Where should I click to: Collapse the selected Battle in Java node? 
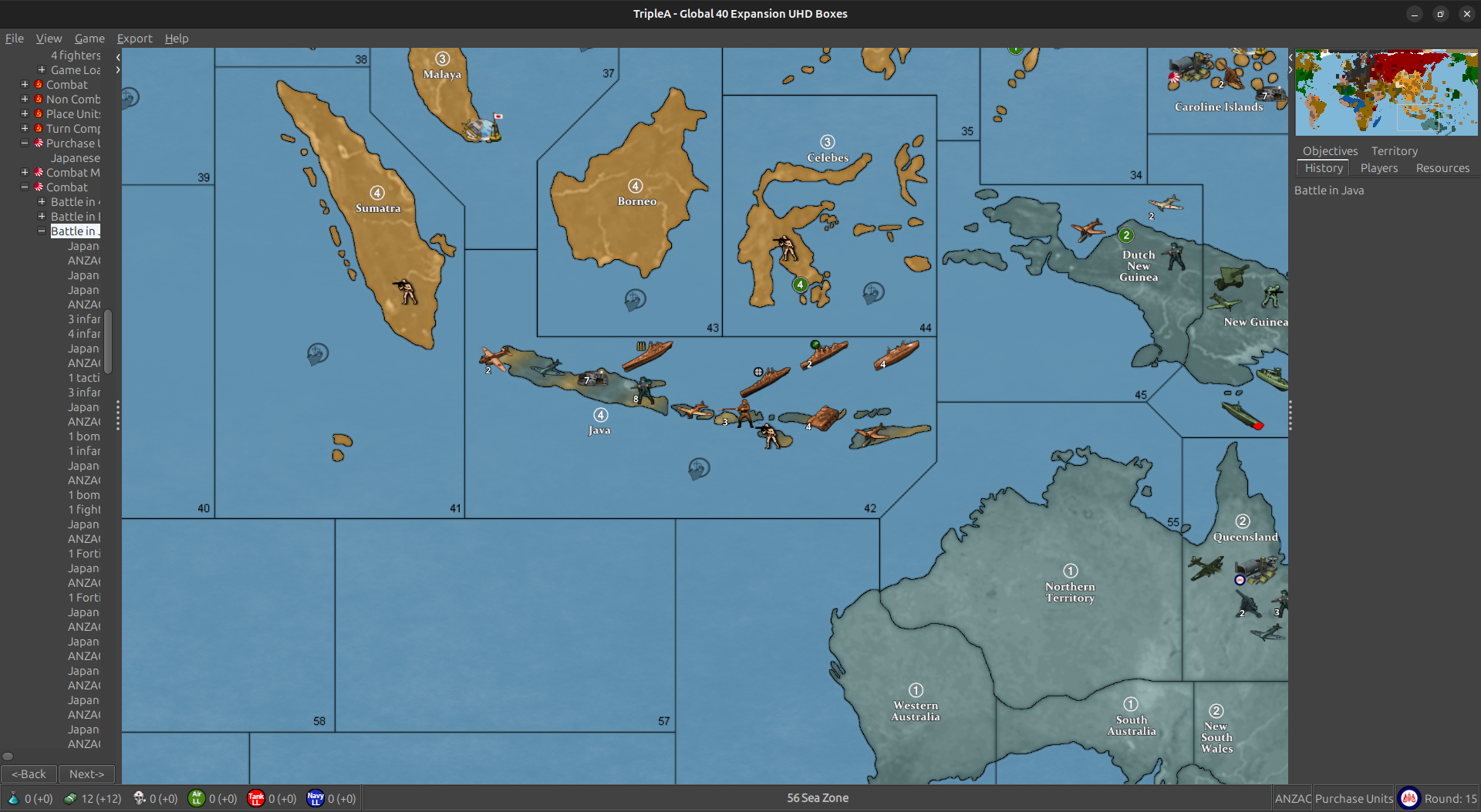click(42, 231)
